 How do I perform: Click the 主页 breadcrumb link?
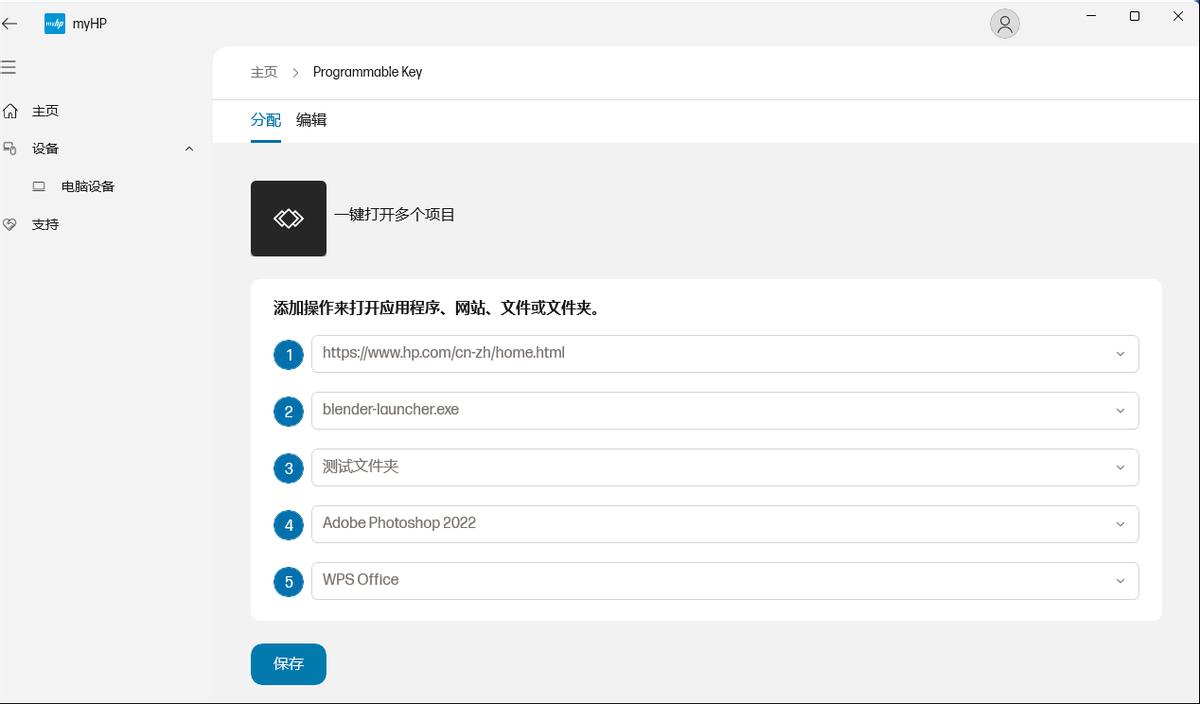pyautogui.click(x=264, y=72)
